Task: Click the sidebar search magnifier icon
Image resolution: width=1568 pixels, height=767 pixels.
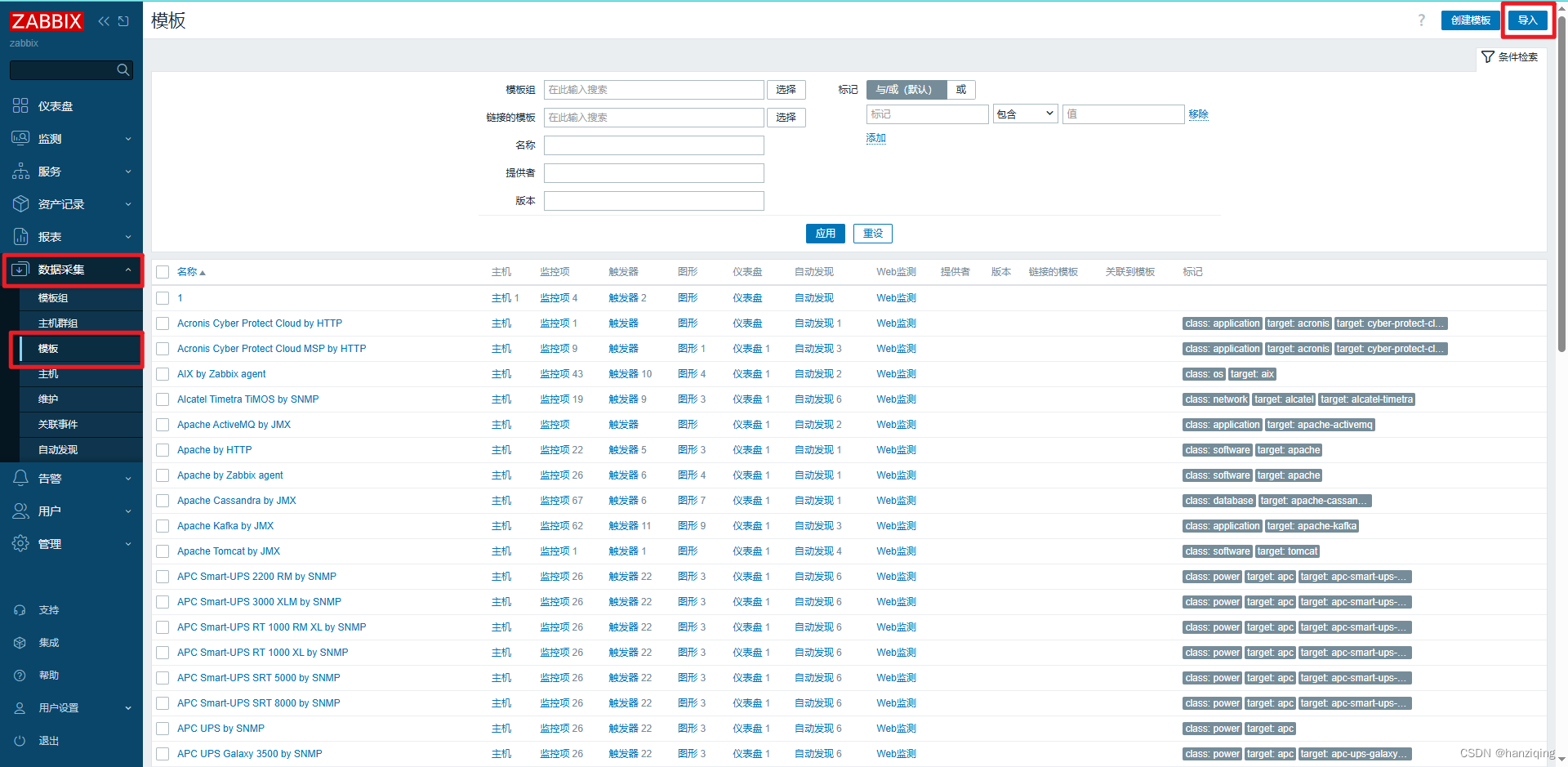Action: pos(123,70)
